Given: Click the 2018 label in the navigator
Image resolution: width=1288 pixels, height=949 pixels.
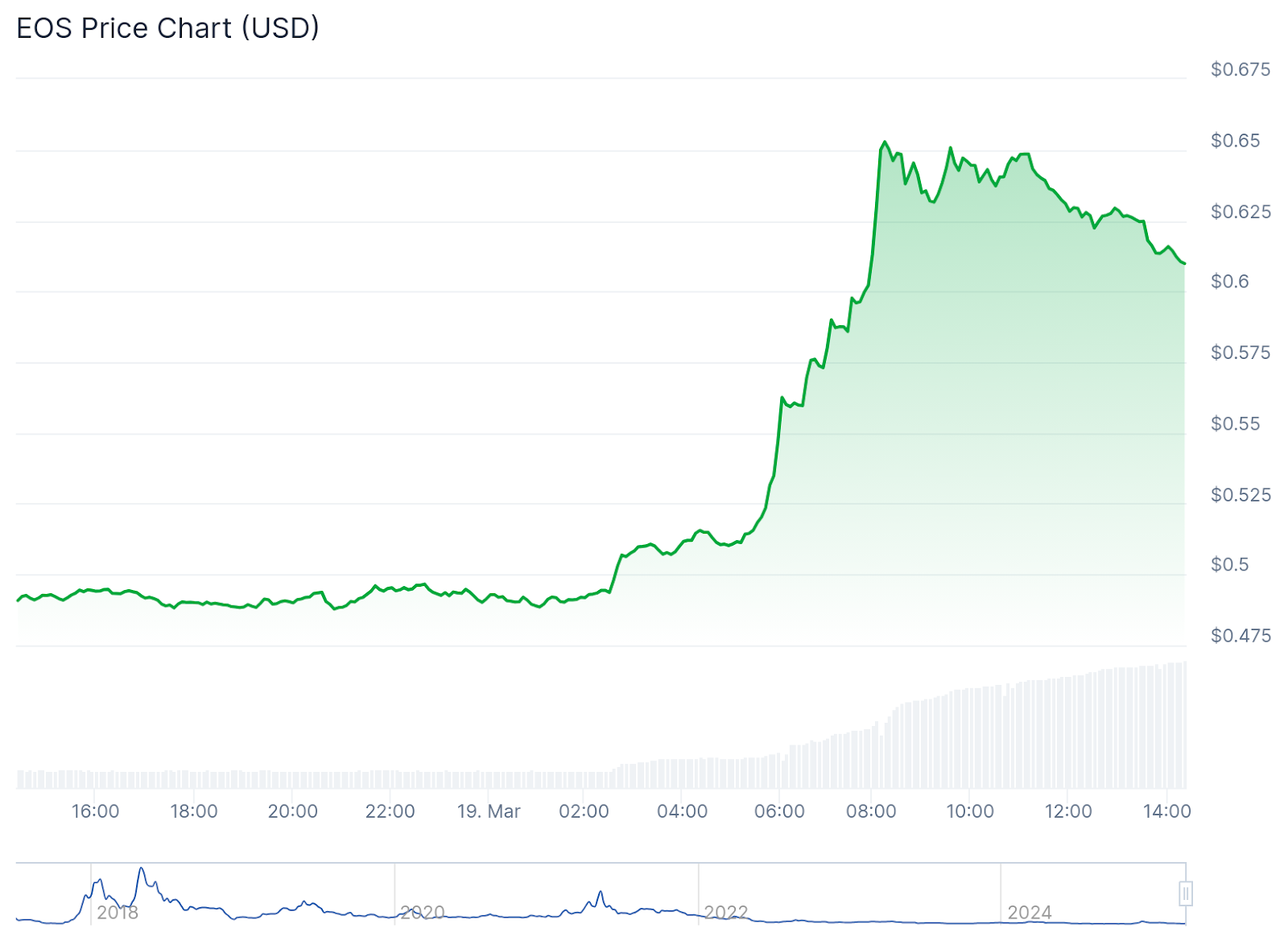Looking at the screenshot, I should [118, 913].
